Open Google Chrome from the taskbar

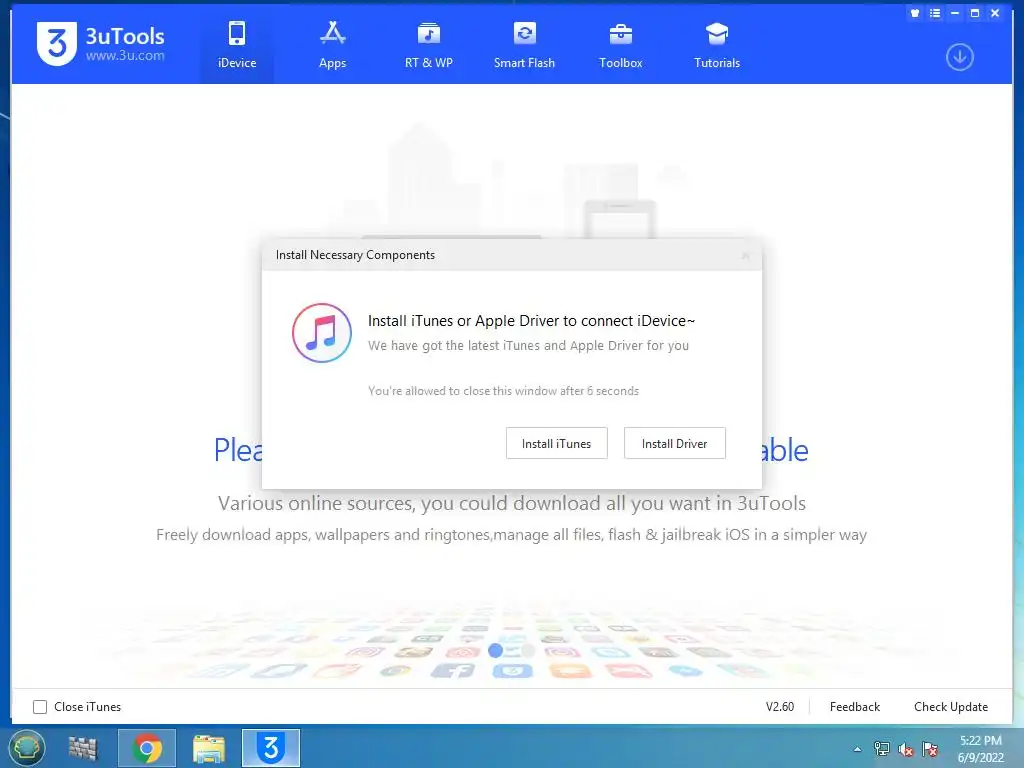pyautogui.click(x=147, y=748)
